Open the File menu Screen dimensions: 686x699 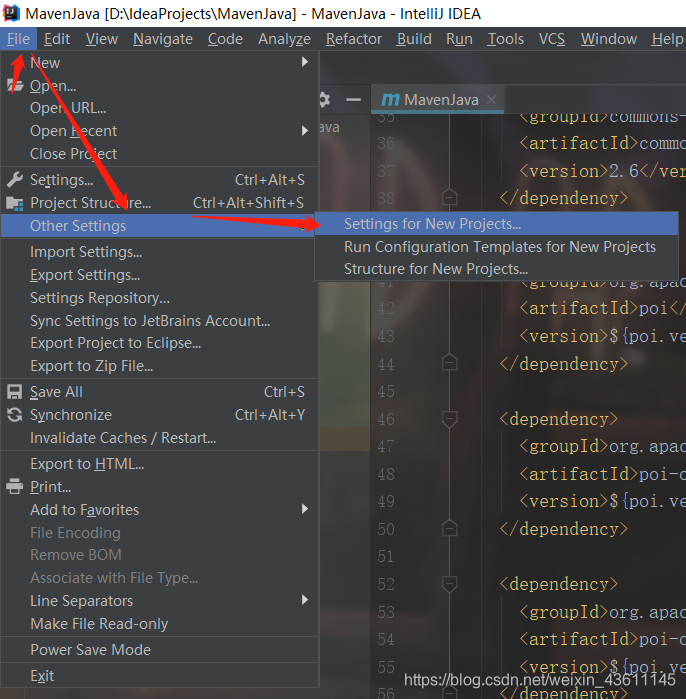18,39
